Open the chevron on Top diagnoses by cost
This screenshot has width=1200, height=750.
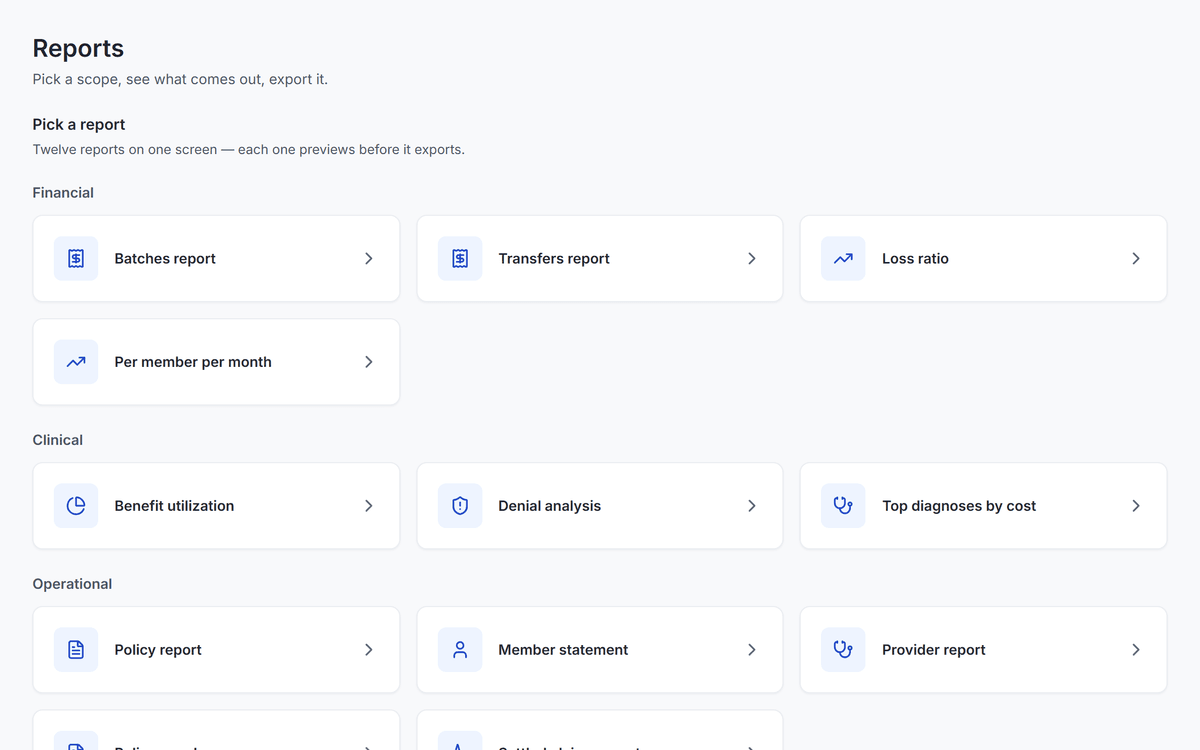coord(1136,506)
